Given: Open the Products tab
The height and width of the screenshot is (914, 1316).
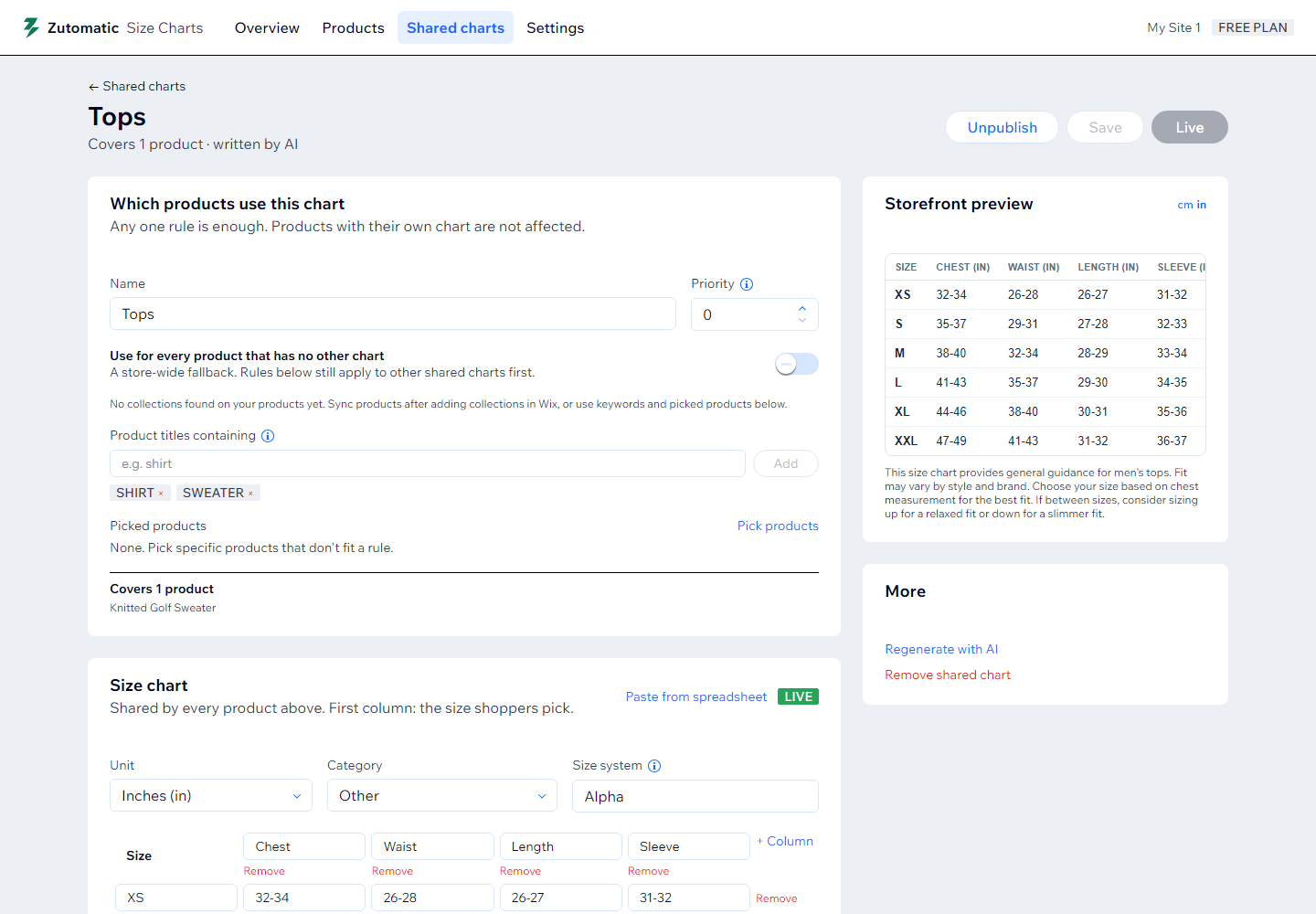Looking at the screenshot, I should (x=353, y=27).
